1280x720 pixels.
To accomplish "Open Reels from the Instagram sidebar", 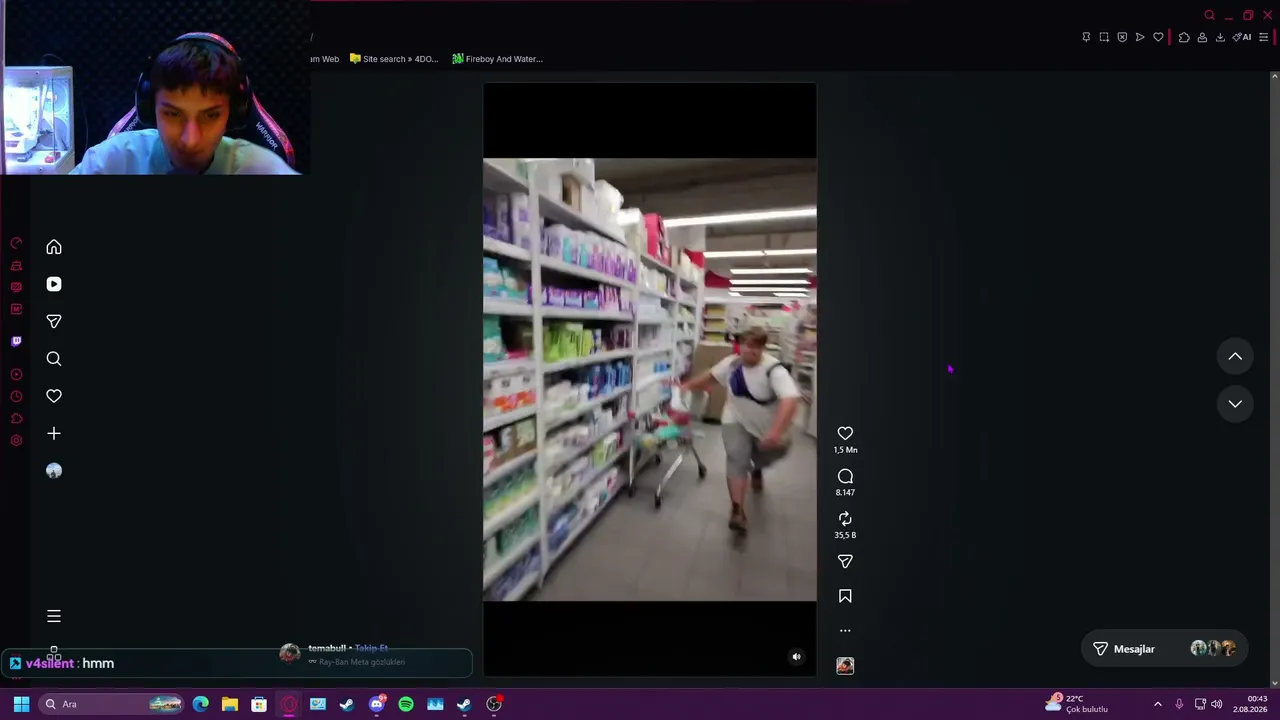I will point(54,284).
